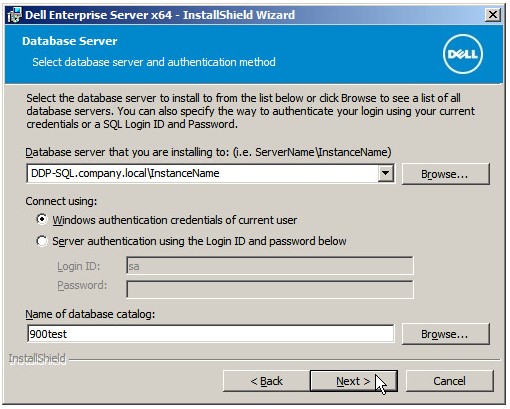Click the Login ID field containing sa
This screenshot has height=409, width=510.
pos(270,266)
